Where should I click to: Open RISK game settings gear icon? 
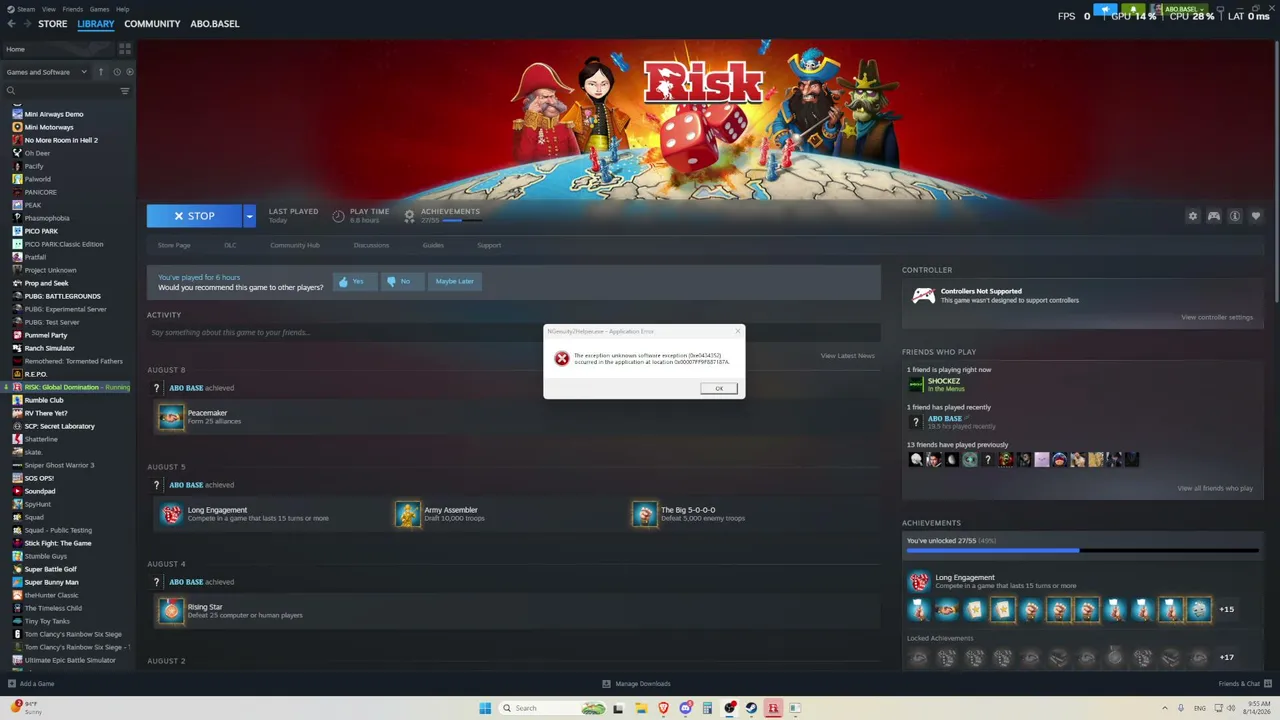click(1192, 216)
